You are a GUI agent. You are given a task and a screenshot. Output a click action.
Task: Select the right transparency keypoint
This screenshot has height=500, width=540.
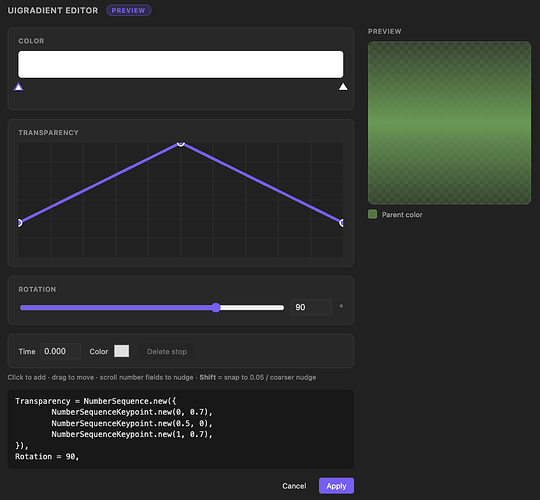(342, 223)
